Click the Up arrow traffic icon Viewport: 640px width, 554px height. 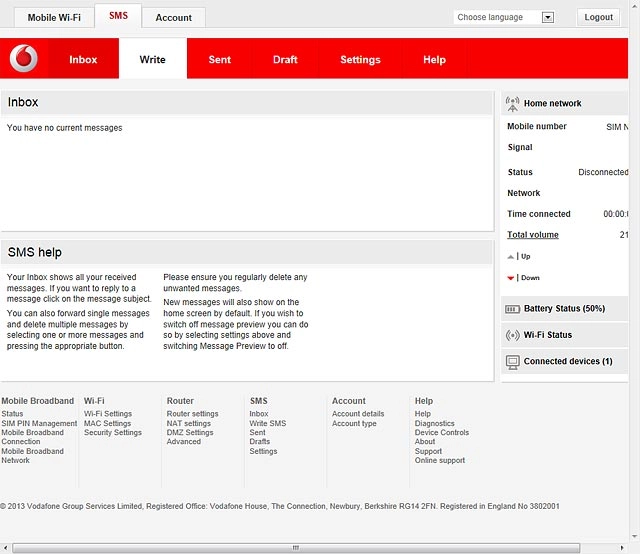coord(510,257)
